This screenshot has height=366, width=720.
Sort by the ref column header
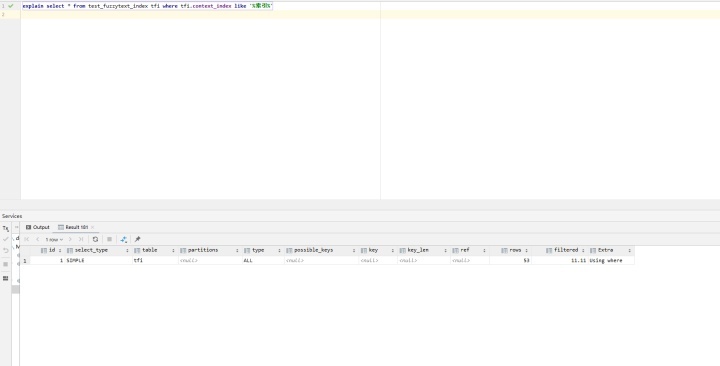tap(469, 250)
